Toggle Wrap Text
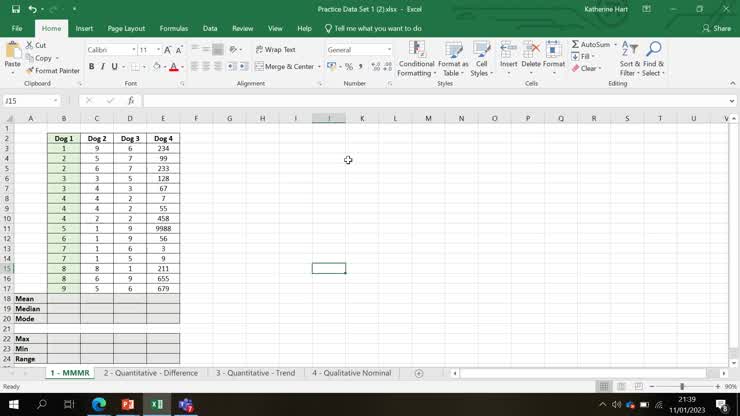 coord(276,50)
